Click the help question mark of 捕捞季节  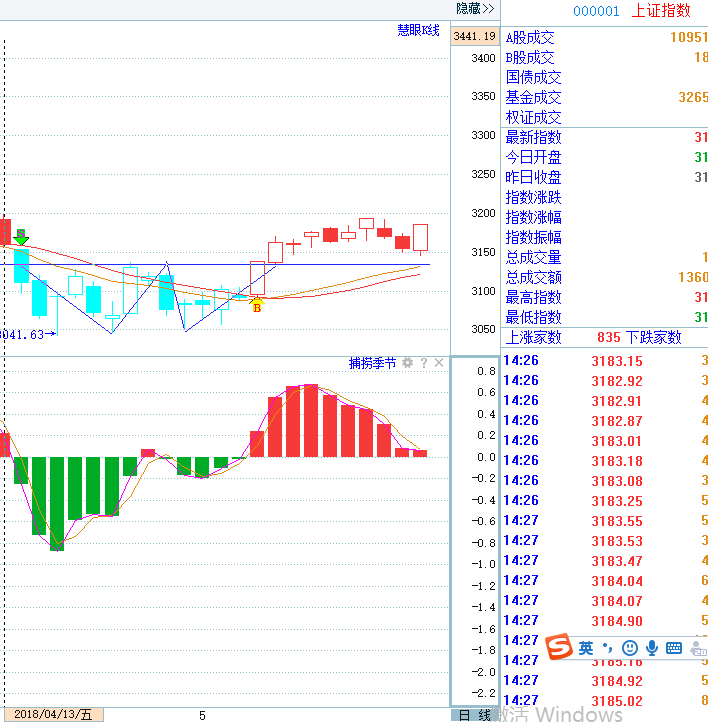click(x=423, y=363)
